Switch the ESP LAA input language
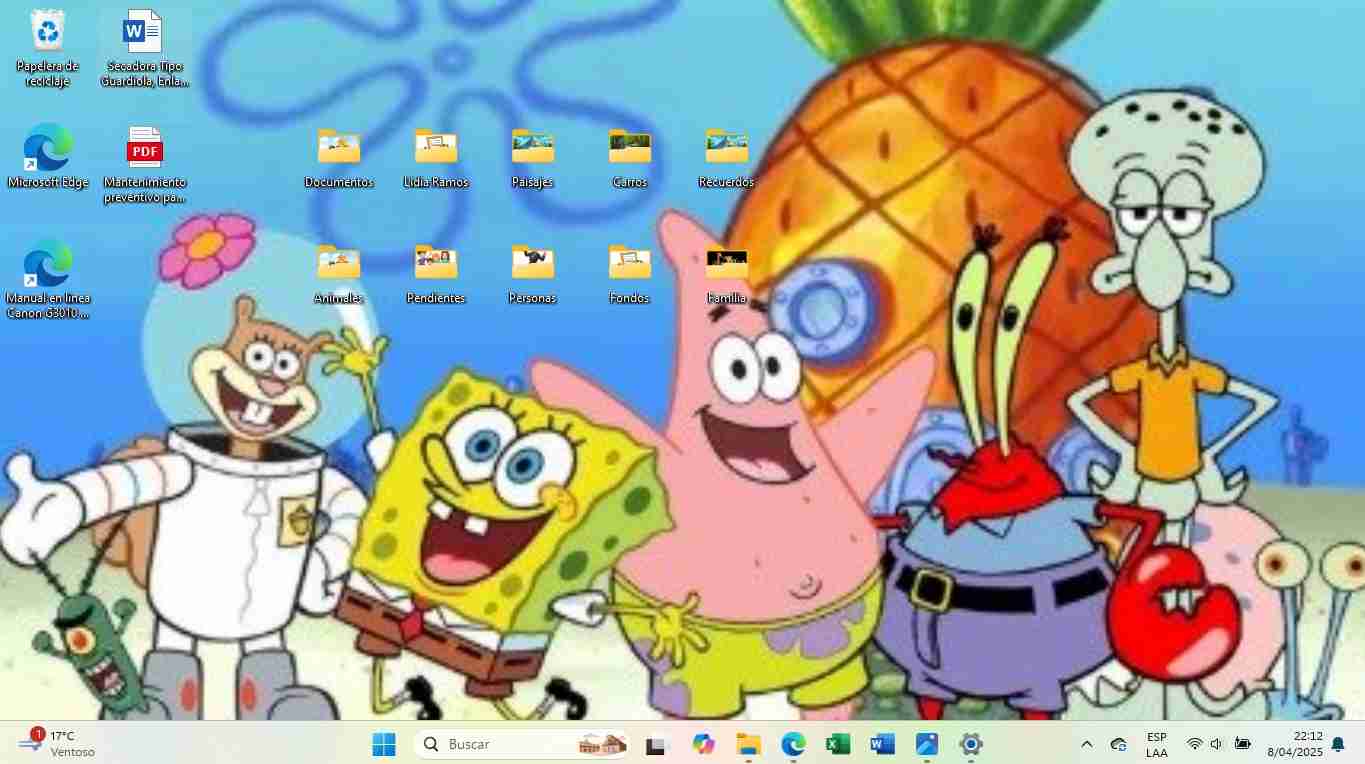 click(1157, 744)
